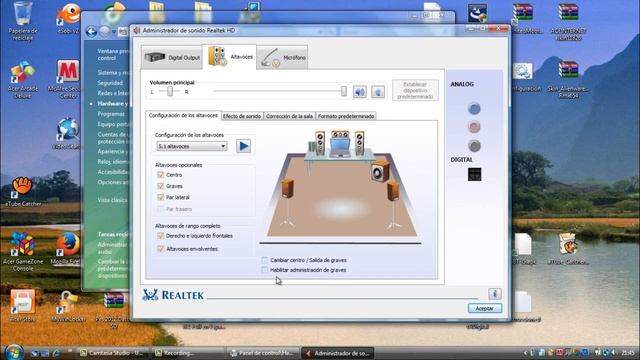Toggle Derecho e izquierdo frontales checkbox
640x360 pixels.
160,236
